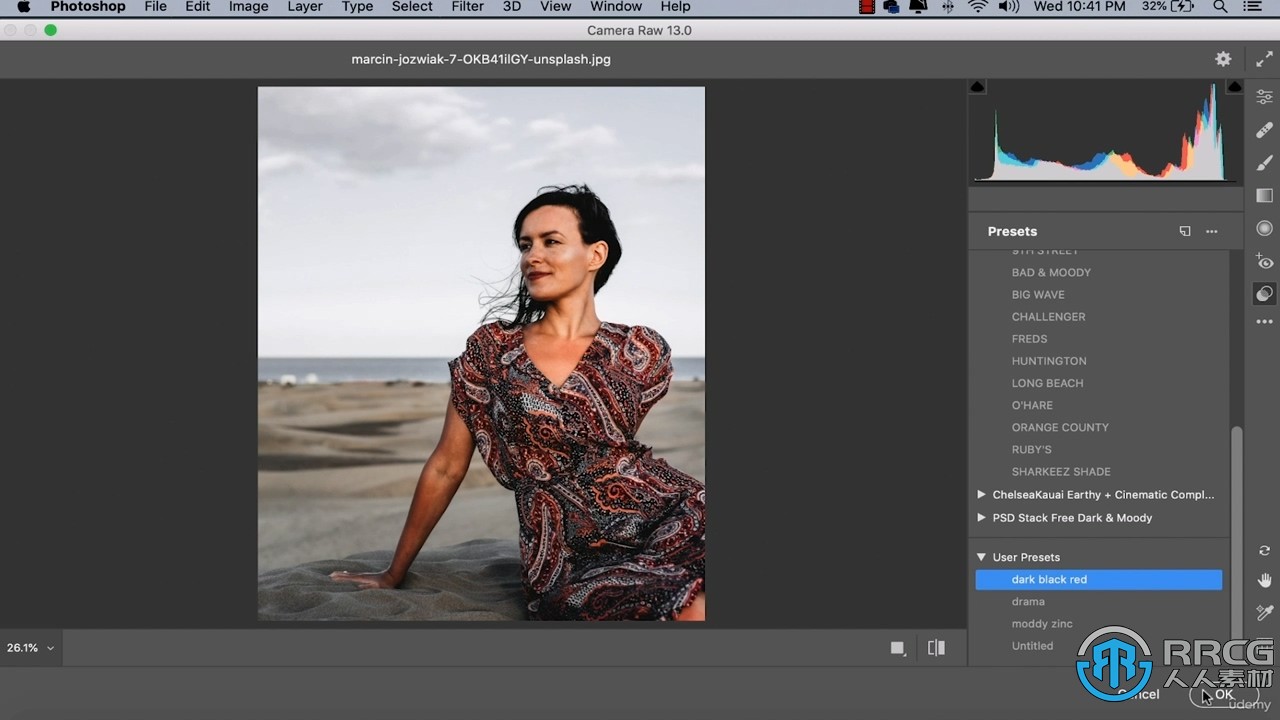
Task: Open Camera Raw preferences gear
Action: point(1223,59)
